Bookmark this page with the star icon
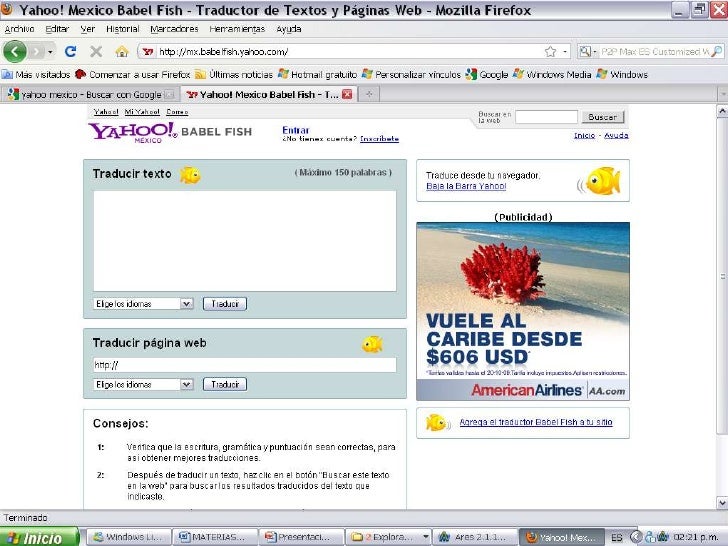The width and height of the screenshot is (728, 546). pos(551,52)
